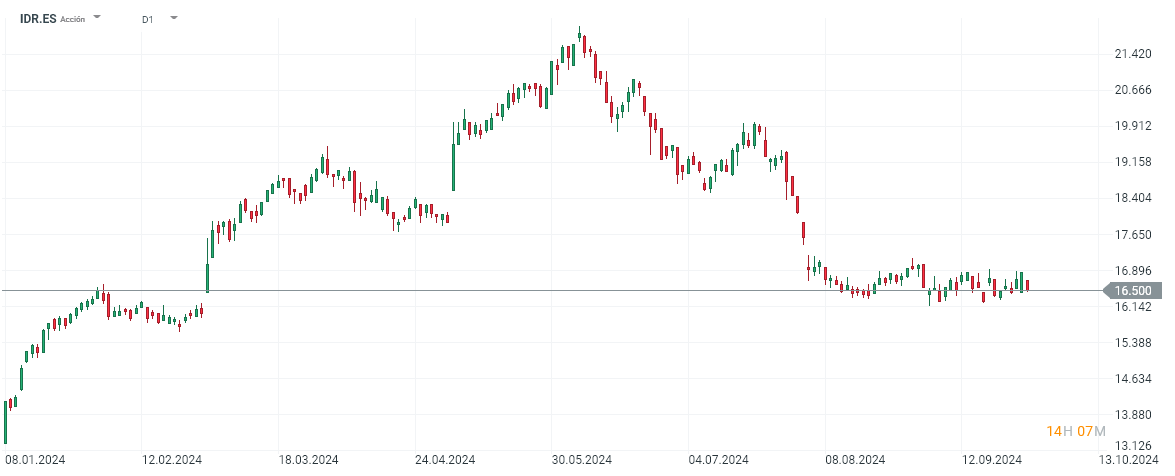Image resolution: width=1175 pixels, height=476 pixels.
Task: Click the 15.388 price axis label
Action: (1133, 343)
